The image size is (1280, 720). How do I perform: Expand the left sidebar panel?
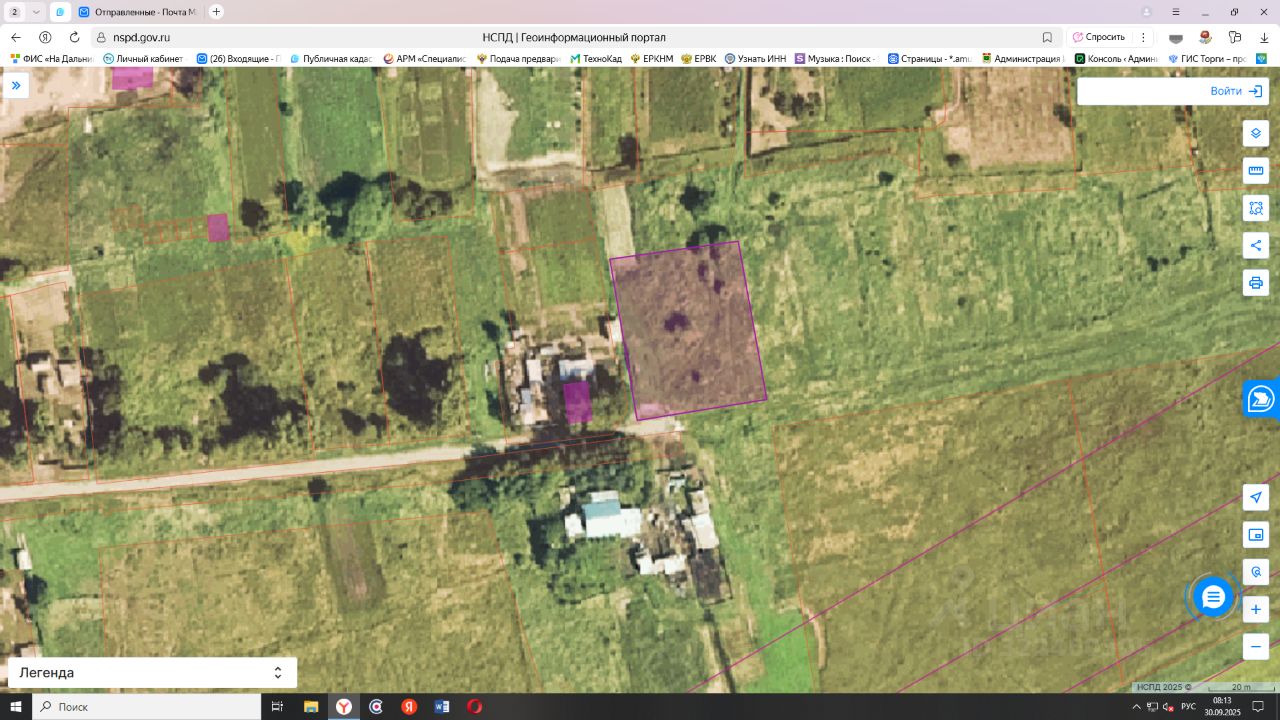[x=16, y=85]
